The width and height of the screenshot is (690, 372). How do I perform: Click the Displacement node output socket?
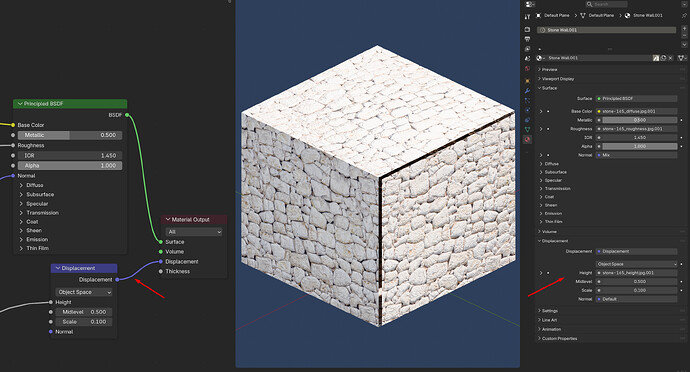117,280
